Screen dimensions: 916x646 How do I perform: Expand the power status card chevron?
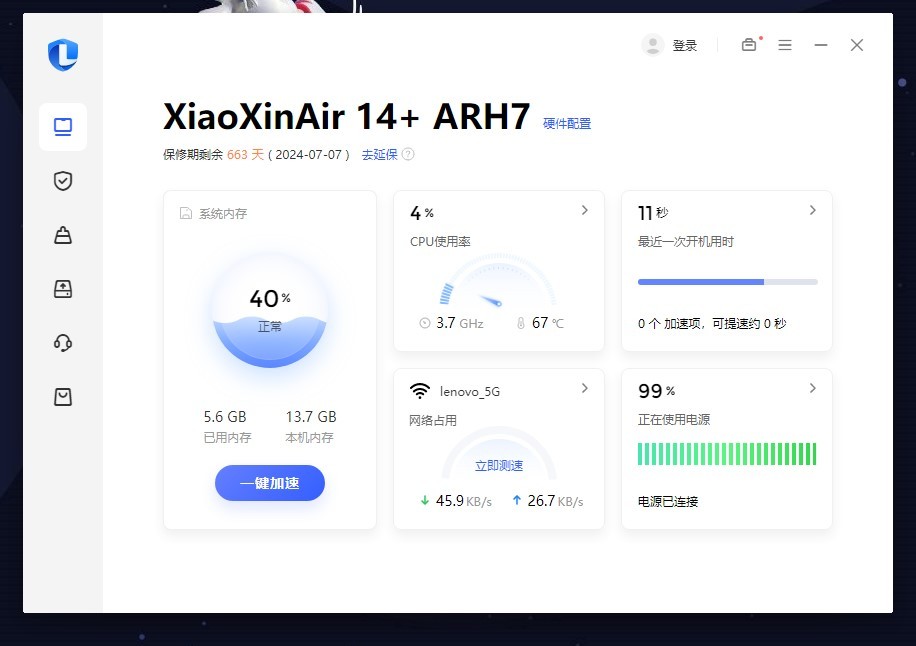812,389
